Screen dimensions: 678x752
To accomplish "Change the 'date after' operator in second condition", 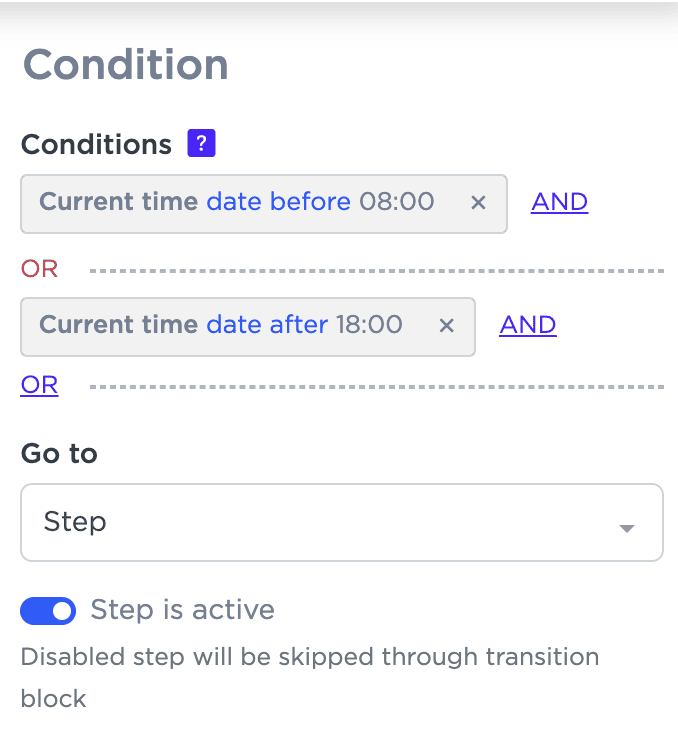I will pos(267,325).
